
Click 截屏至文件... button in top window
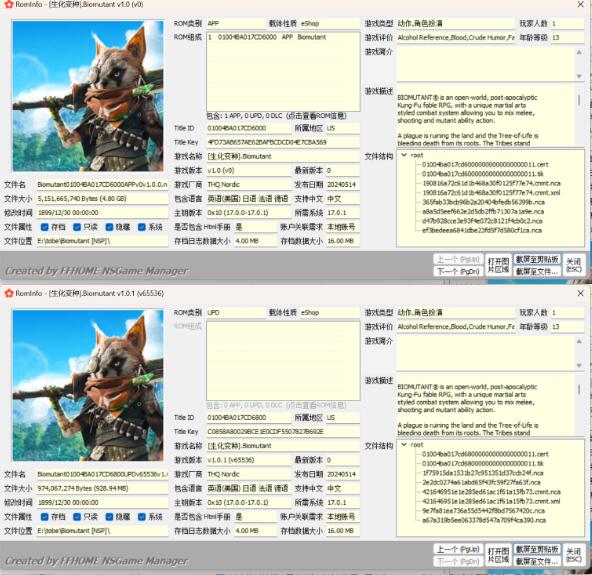537,271
